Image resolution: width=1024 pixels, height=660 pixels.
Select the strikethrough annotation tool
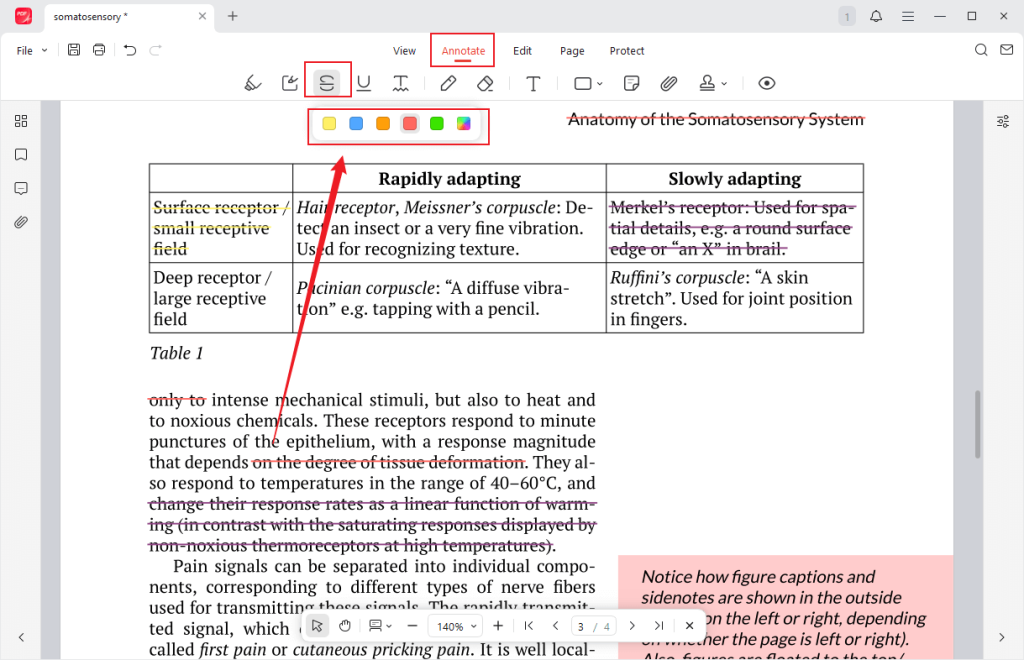pos(328,83)
